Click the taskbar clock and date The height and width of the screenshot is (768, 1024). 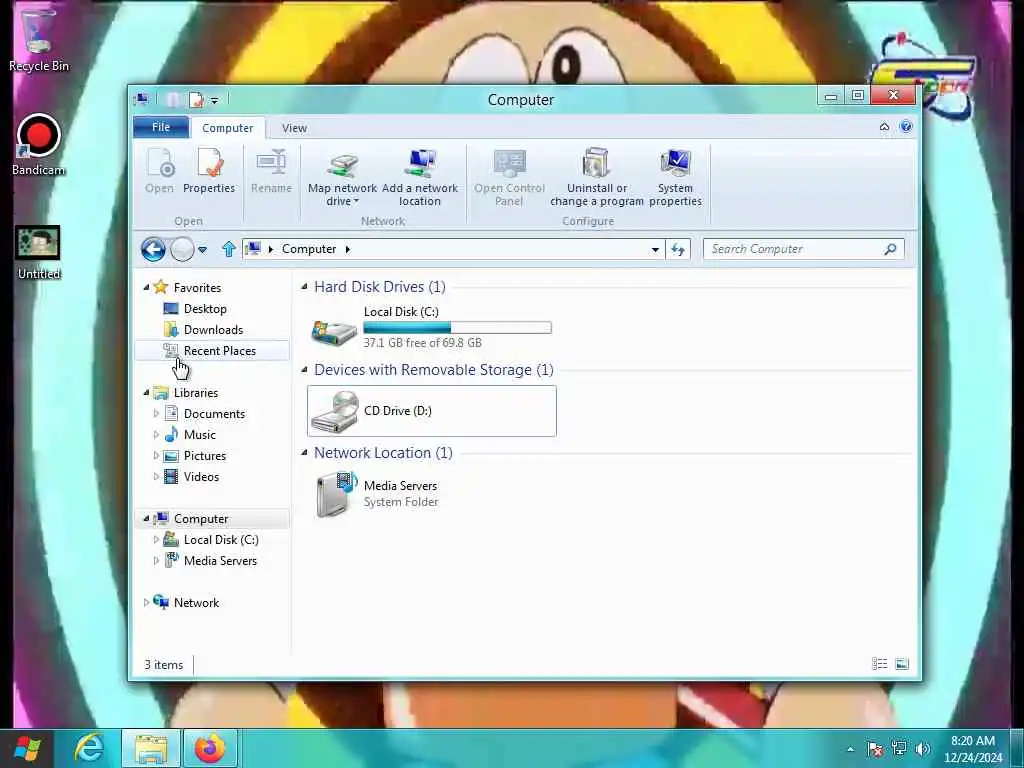pos(972,749)
